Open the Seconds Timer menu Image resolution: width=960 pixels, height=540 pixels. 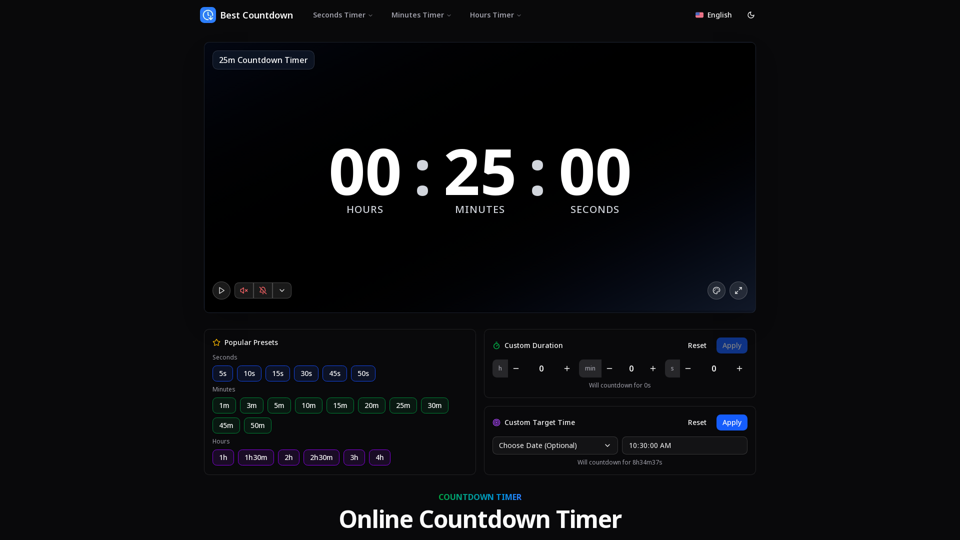[x=342, y=15]
